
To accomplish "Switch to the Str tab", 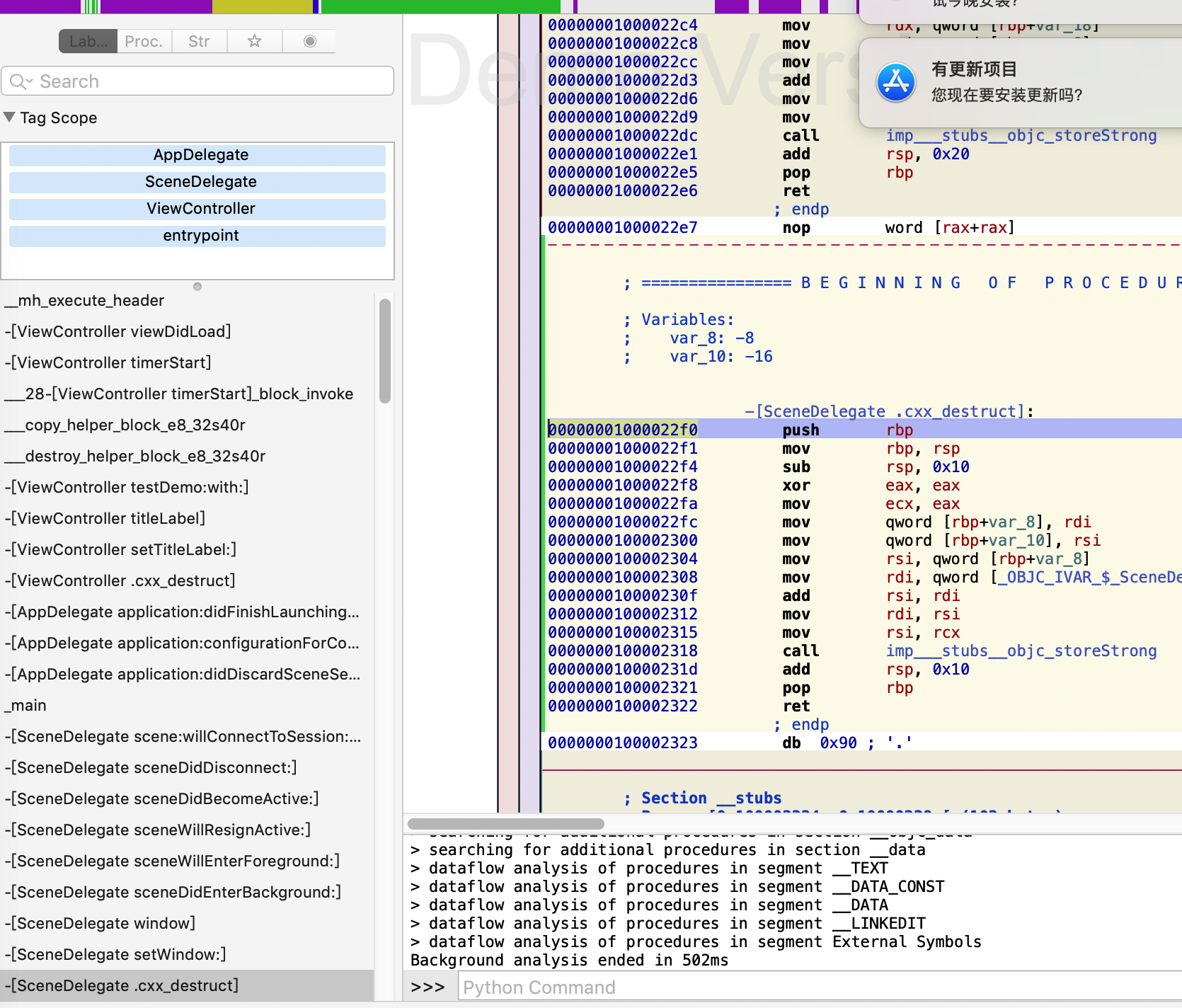I will (199, 41).
